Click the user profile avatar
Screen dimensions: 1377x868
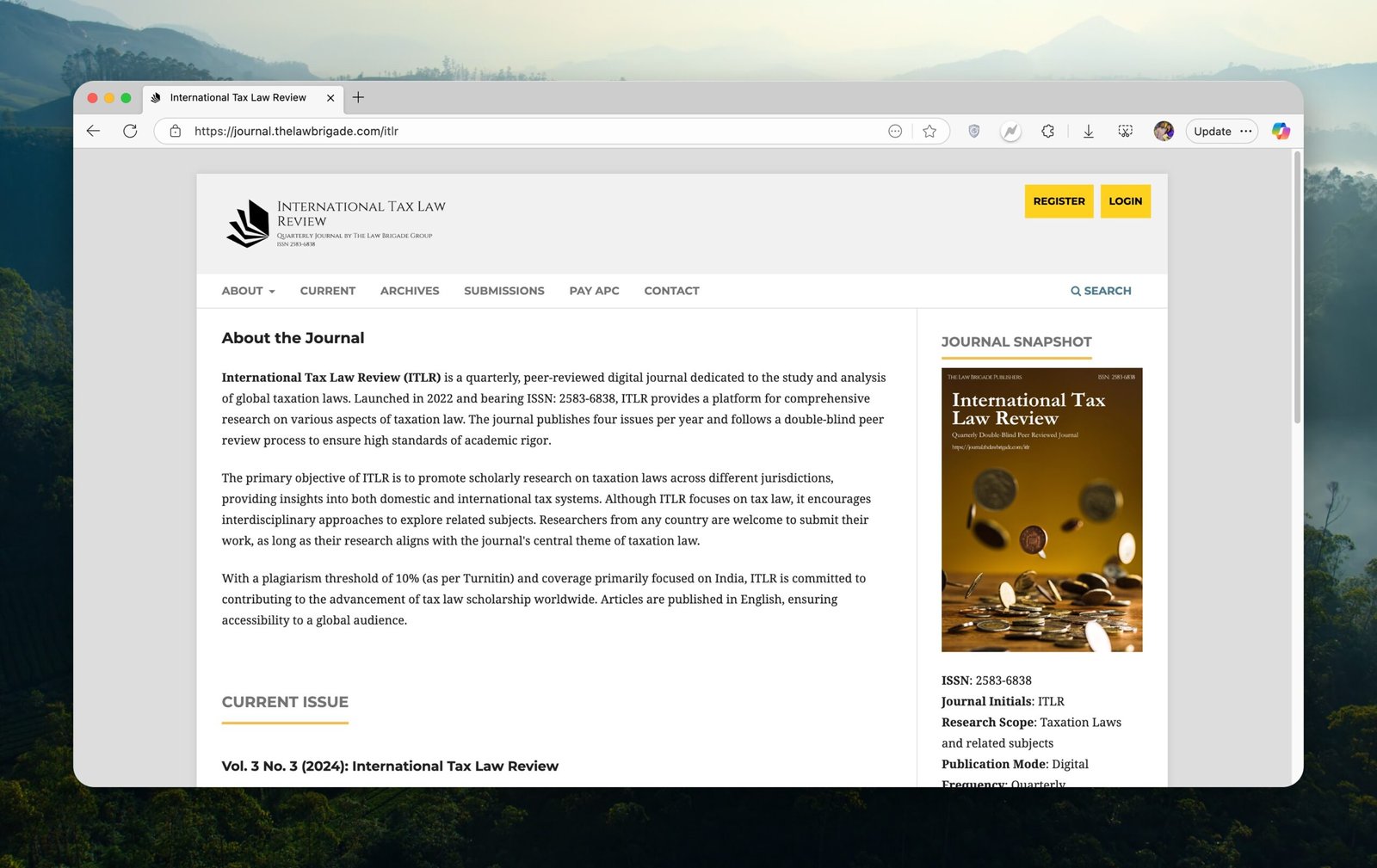pos(1164,131)
